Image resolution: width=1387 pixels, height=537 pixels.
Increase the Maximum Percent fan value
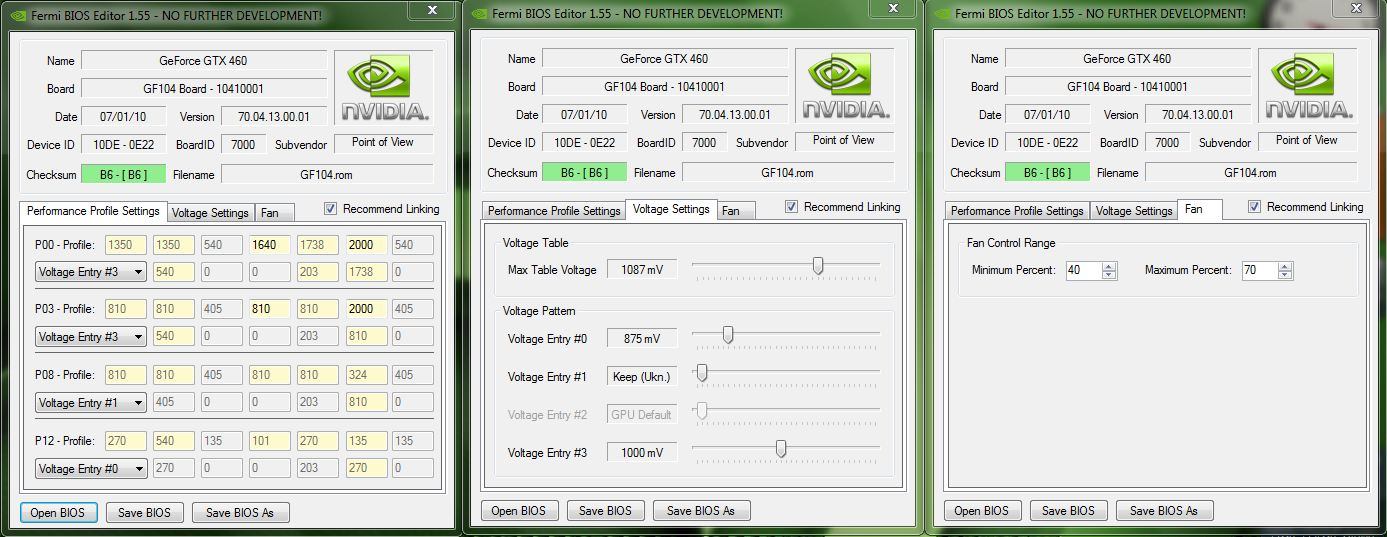(1285, 267)
